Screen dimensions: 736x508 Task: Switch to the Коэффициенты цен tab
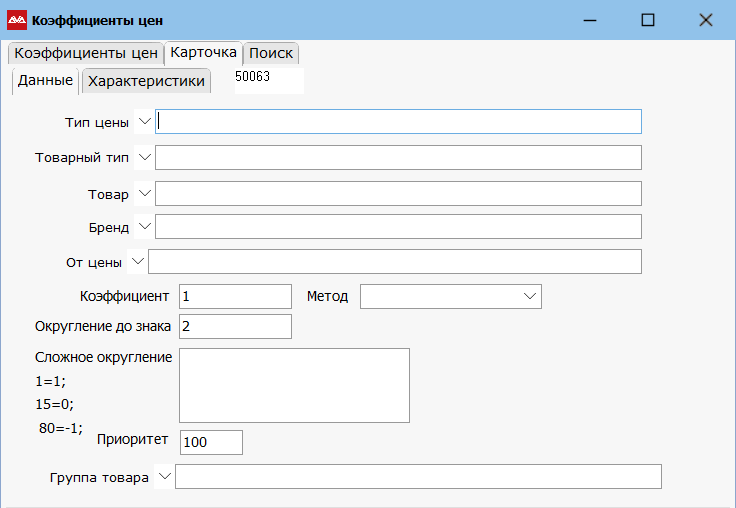(86, 53)
